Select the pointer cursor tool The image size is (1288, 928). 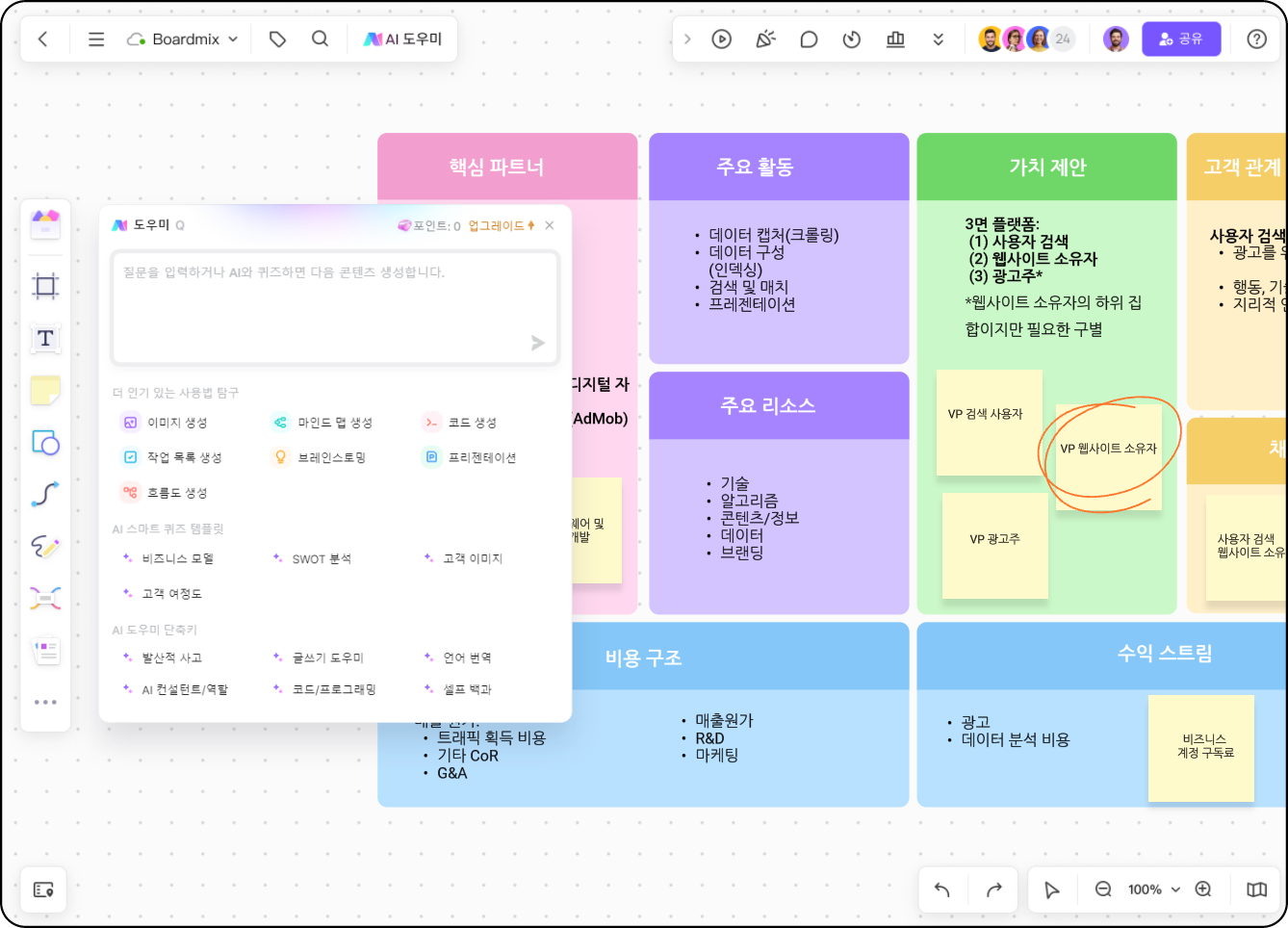[x=1052, y=889]
